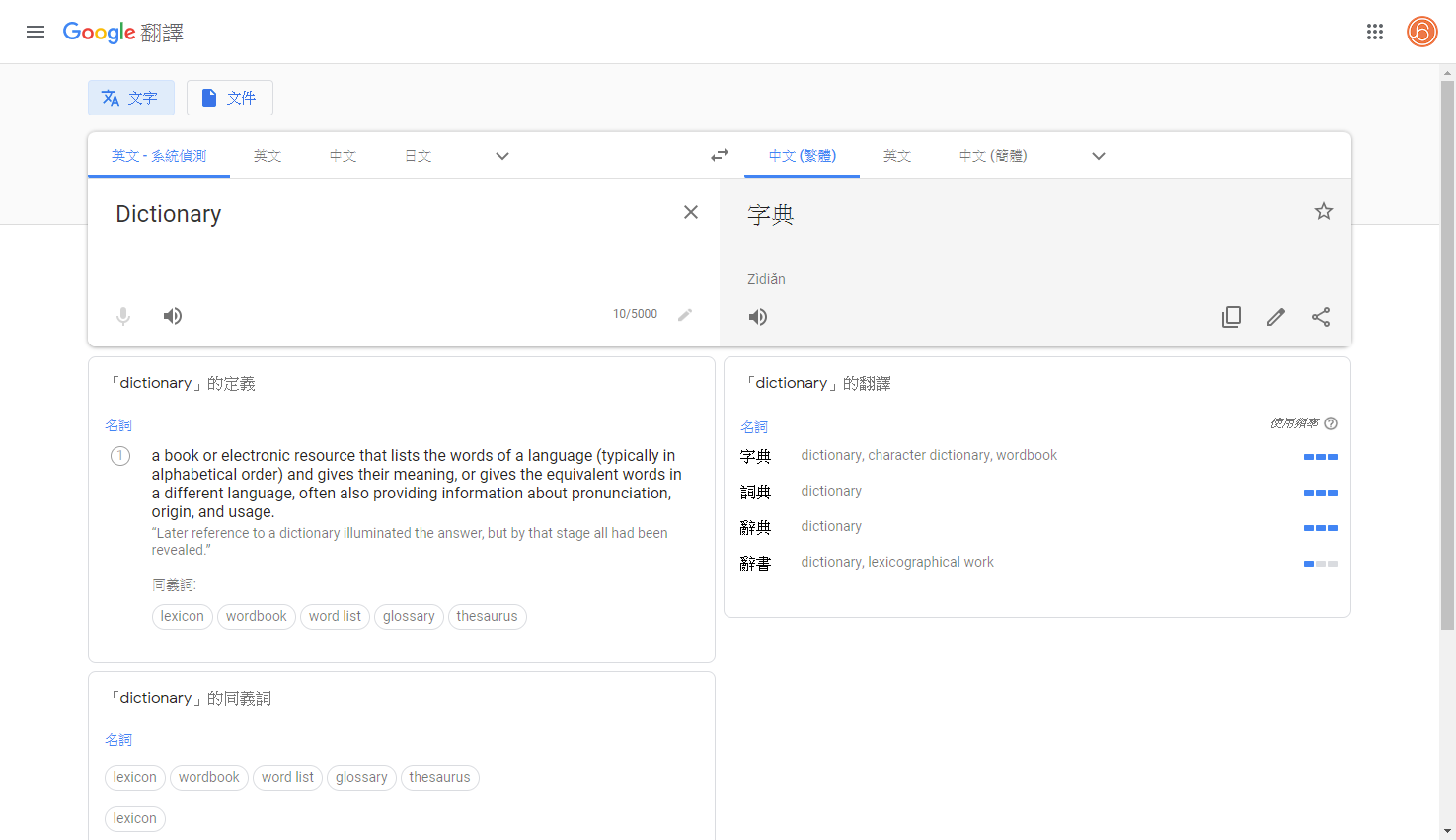Select 日文 as source language
This screenshot has height=840, width=1456.
(419, 156)
